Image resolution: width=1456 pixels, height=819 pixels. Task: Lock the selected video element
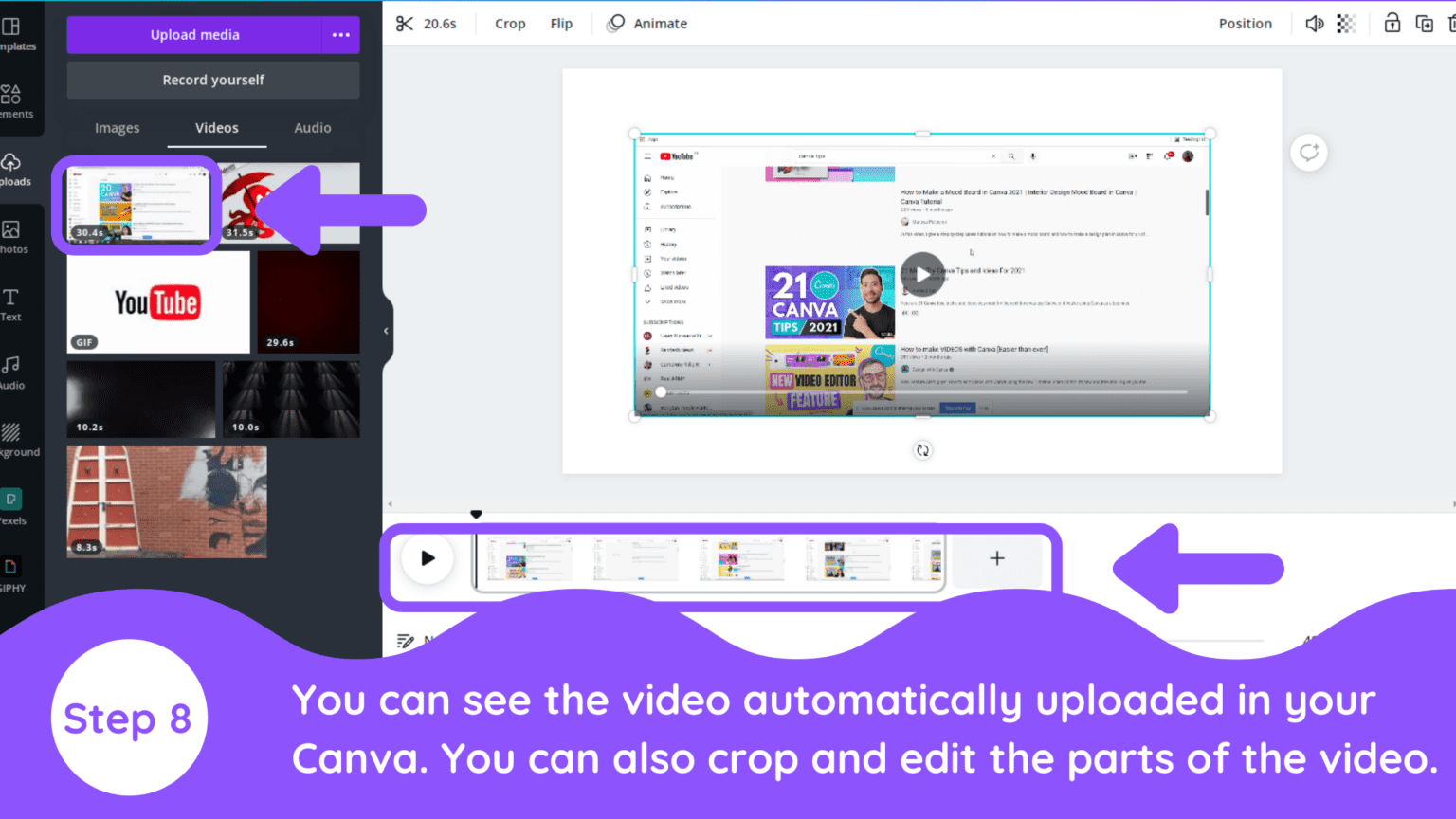[x=1392, y=24]
